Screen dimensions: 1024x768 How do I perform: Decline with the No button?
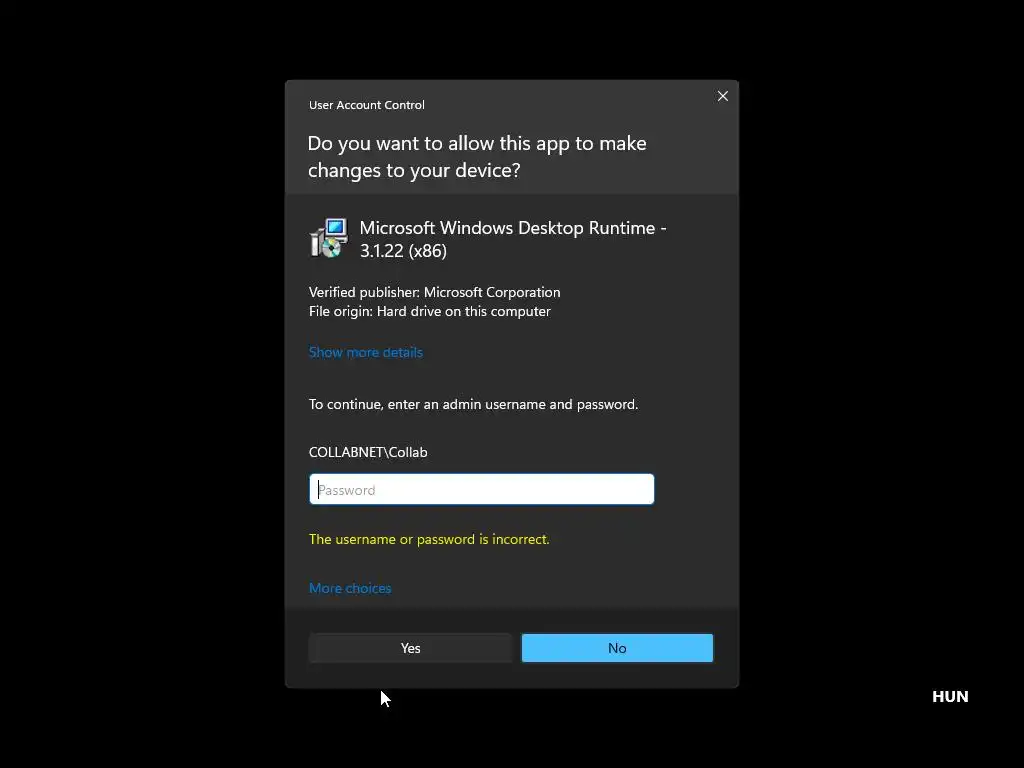[x=617, y=648]
